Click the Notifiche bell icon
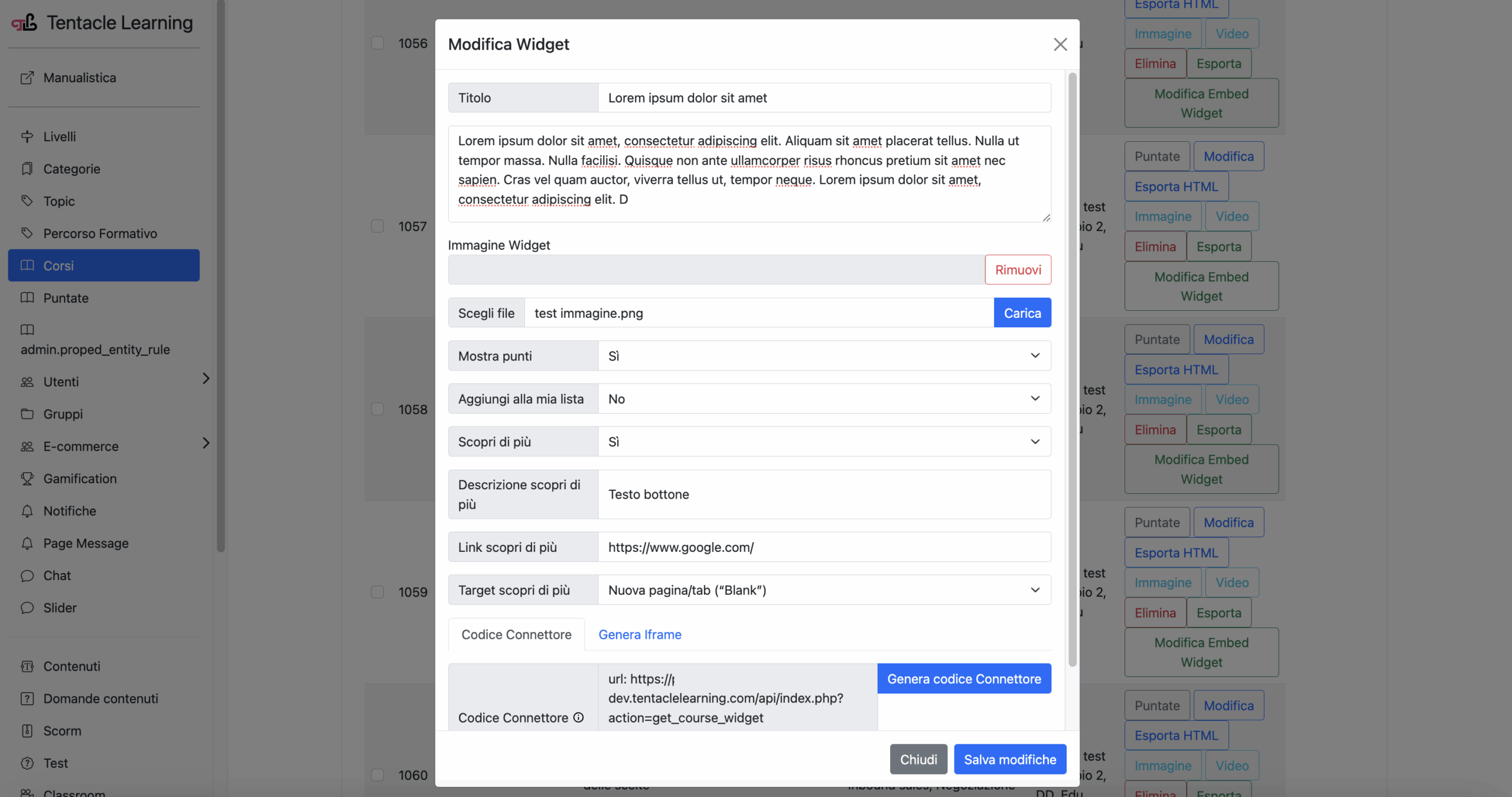Viewport: 1512px width, 797px height. [x=27, y=511]
